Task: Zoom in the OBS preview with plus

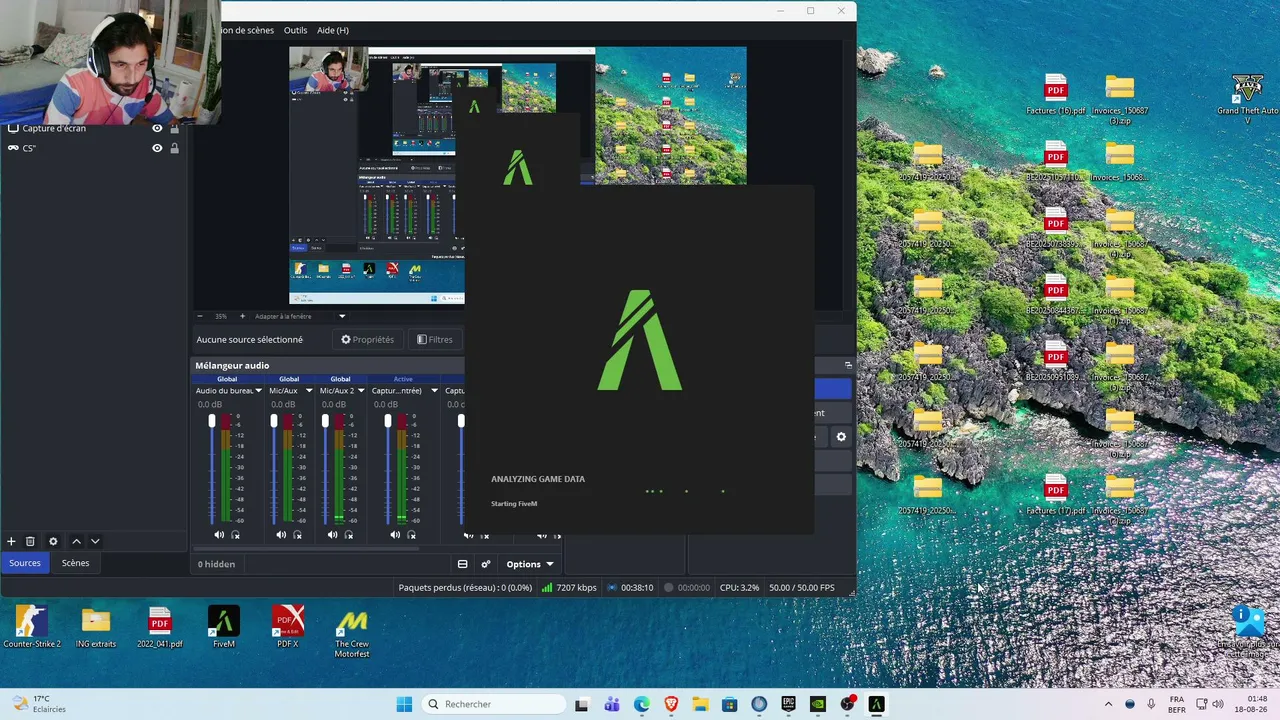Action: tap(242, 316)
